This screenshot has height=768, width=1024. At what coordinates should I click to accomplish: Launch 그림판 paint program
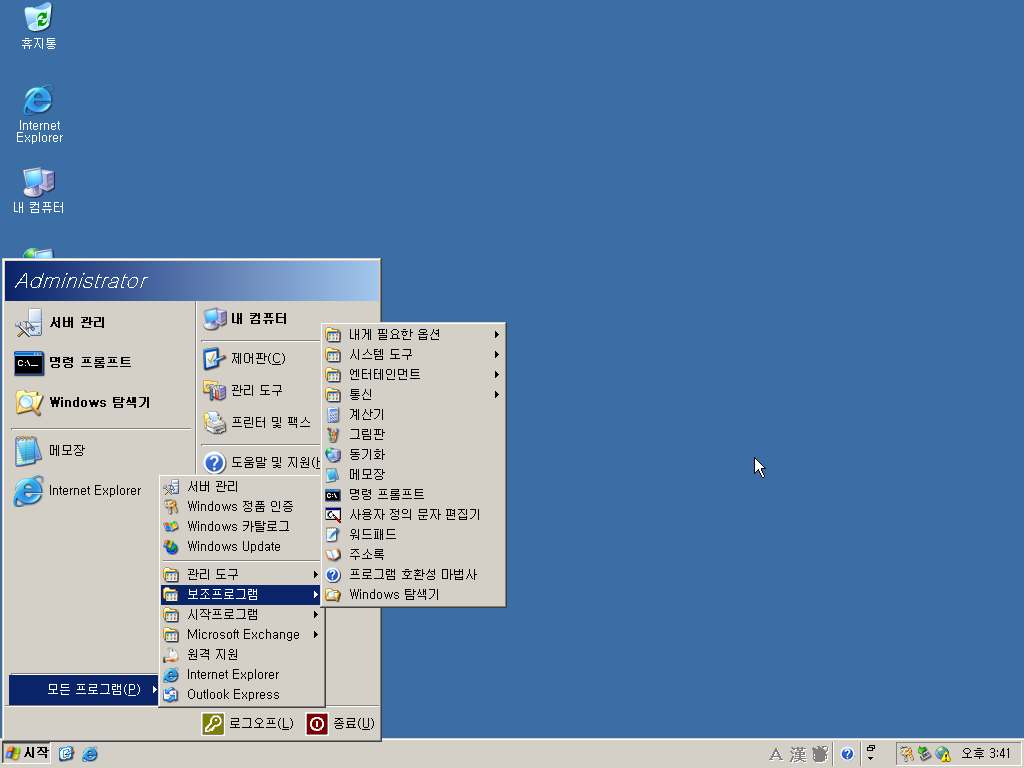coord(413,434)
